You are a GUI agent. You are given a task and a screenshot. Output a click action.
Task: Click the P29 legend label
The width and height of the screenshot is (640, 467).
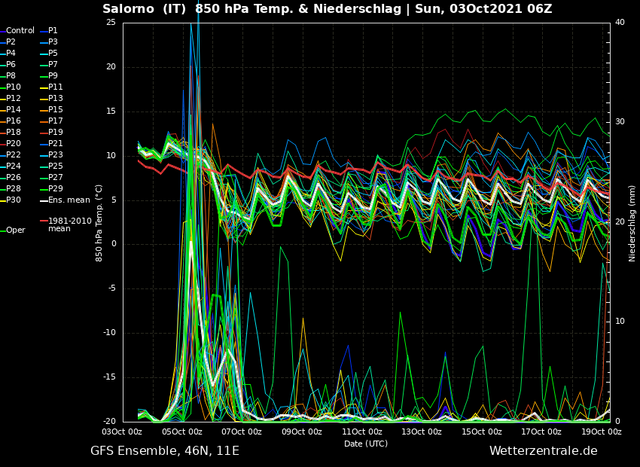point(55,189)
